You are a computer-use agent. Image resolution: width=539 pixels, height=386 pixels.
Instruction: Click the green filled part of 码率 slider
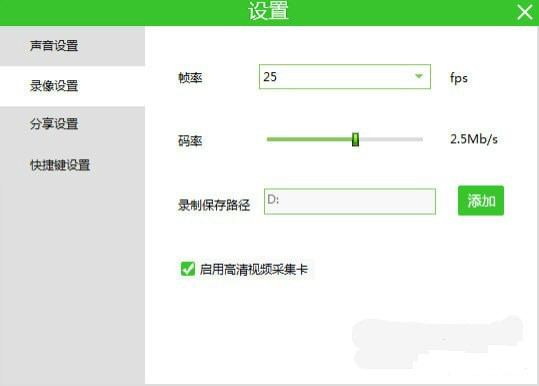point(309,139)
